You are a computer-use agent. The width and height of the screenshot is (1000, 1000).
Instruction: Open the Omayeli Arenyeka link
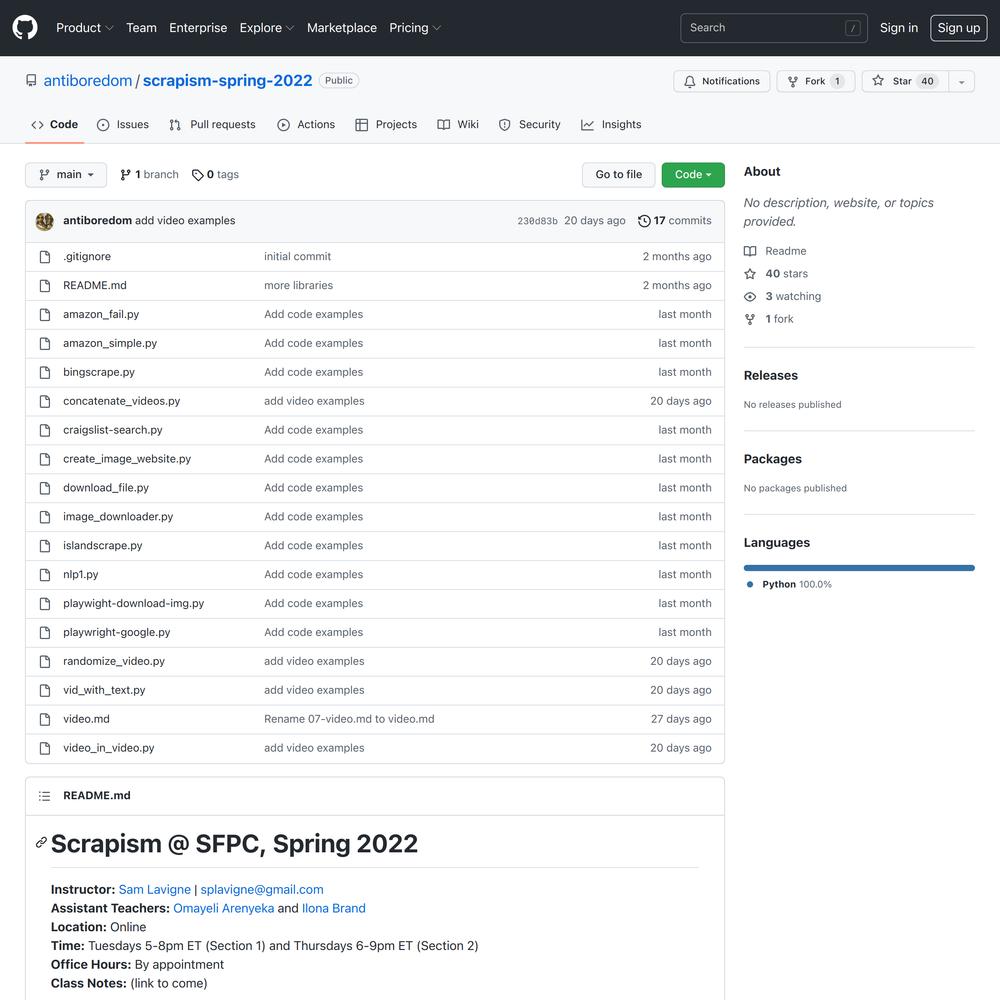(224, 908)
